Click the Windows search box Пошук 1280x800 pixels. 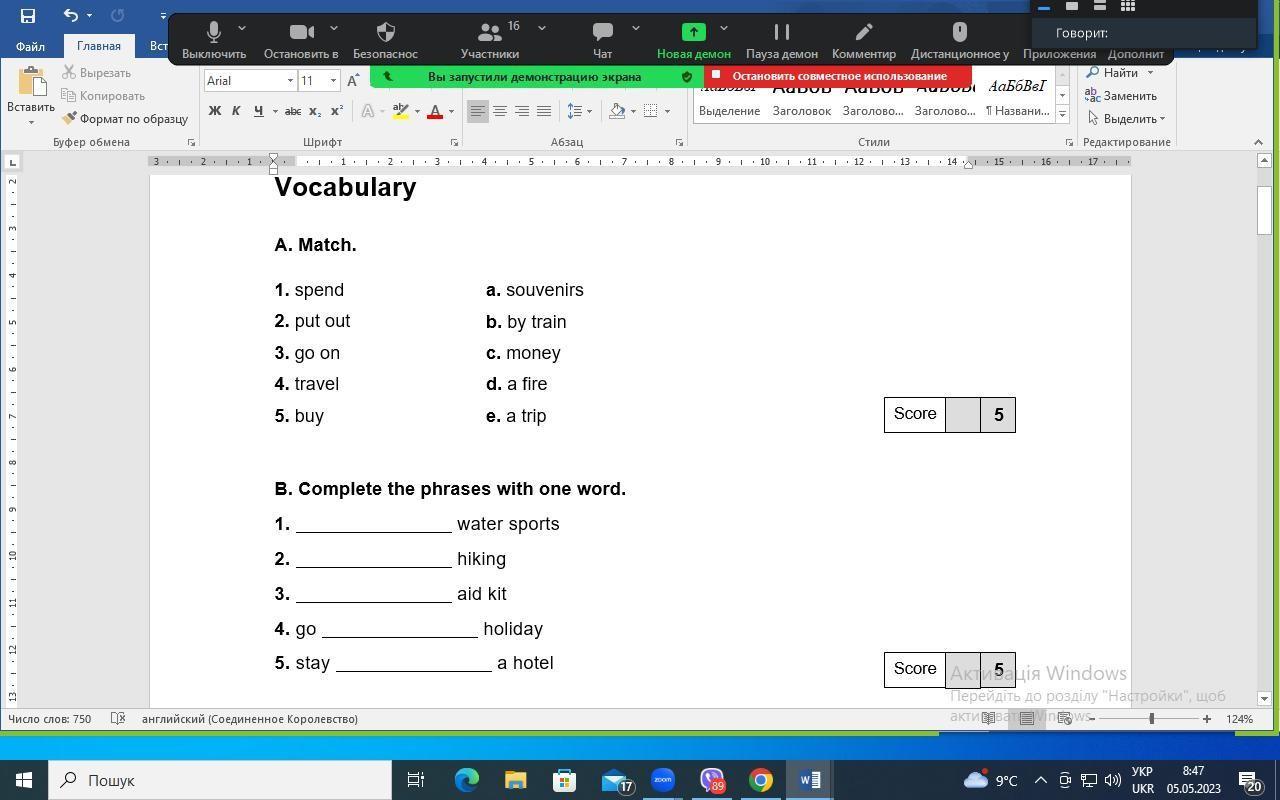220,780
